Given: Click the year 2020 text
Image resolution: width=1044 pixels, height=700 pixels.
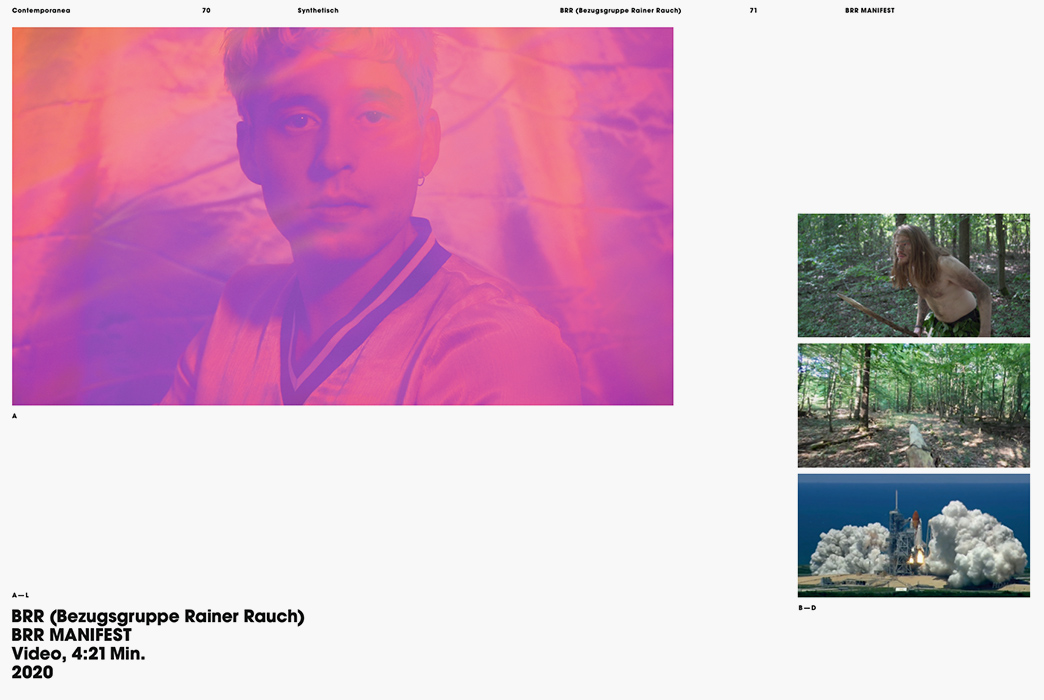Looking at the screenshot, I should pos(33,673).
